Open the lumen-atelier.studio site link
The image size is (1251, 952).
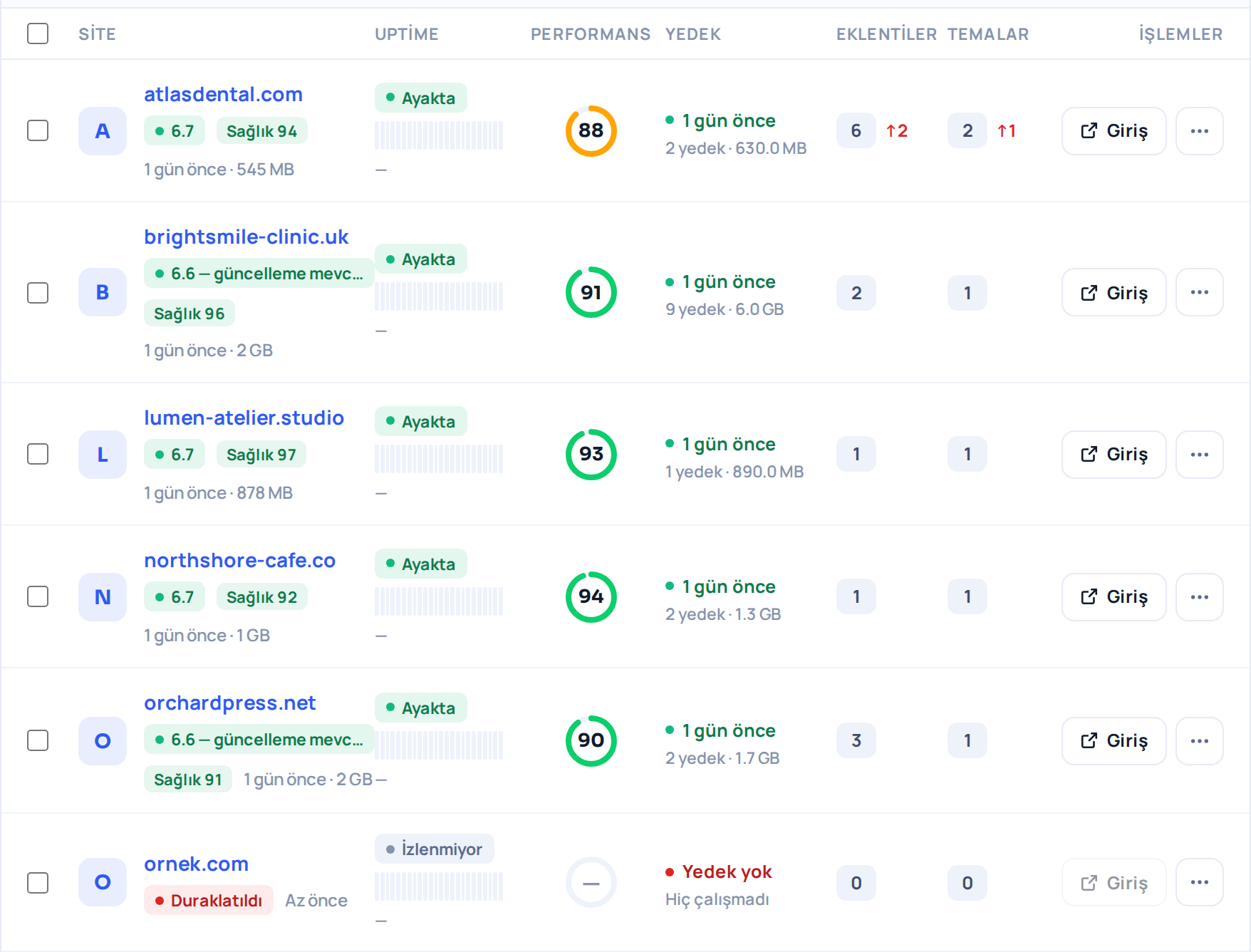(244, 418)
